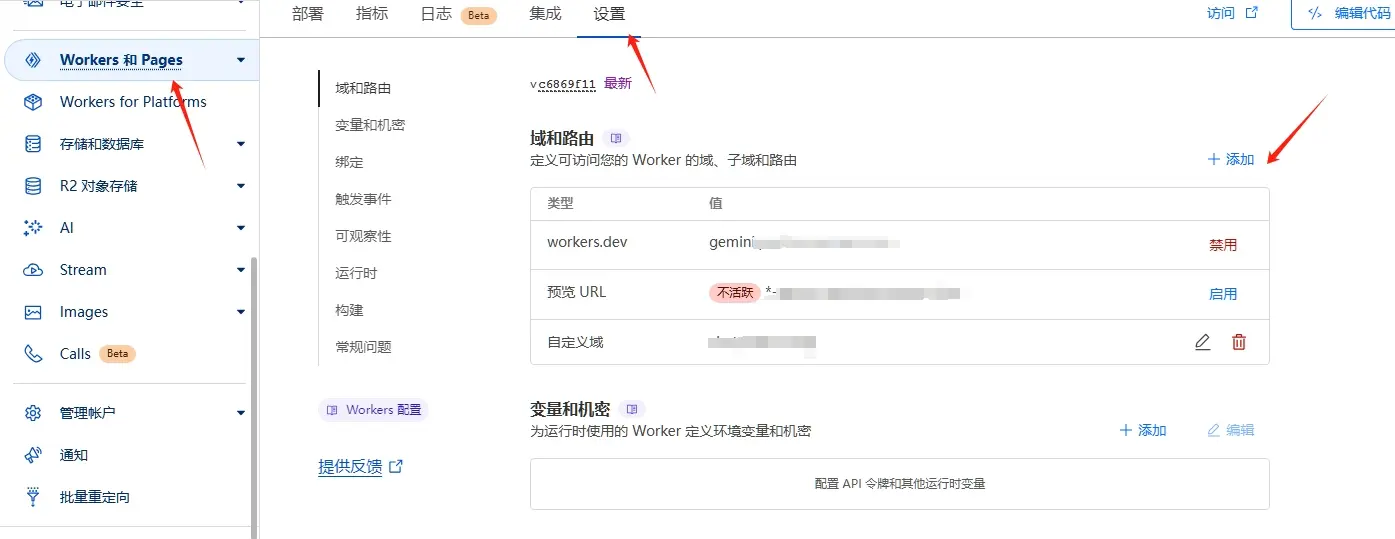This screenshot has height=539, width=1395.
Task: Open docs icon beside 变量和机密 heading
Action: click(x=632, y=409)
